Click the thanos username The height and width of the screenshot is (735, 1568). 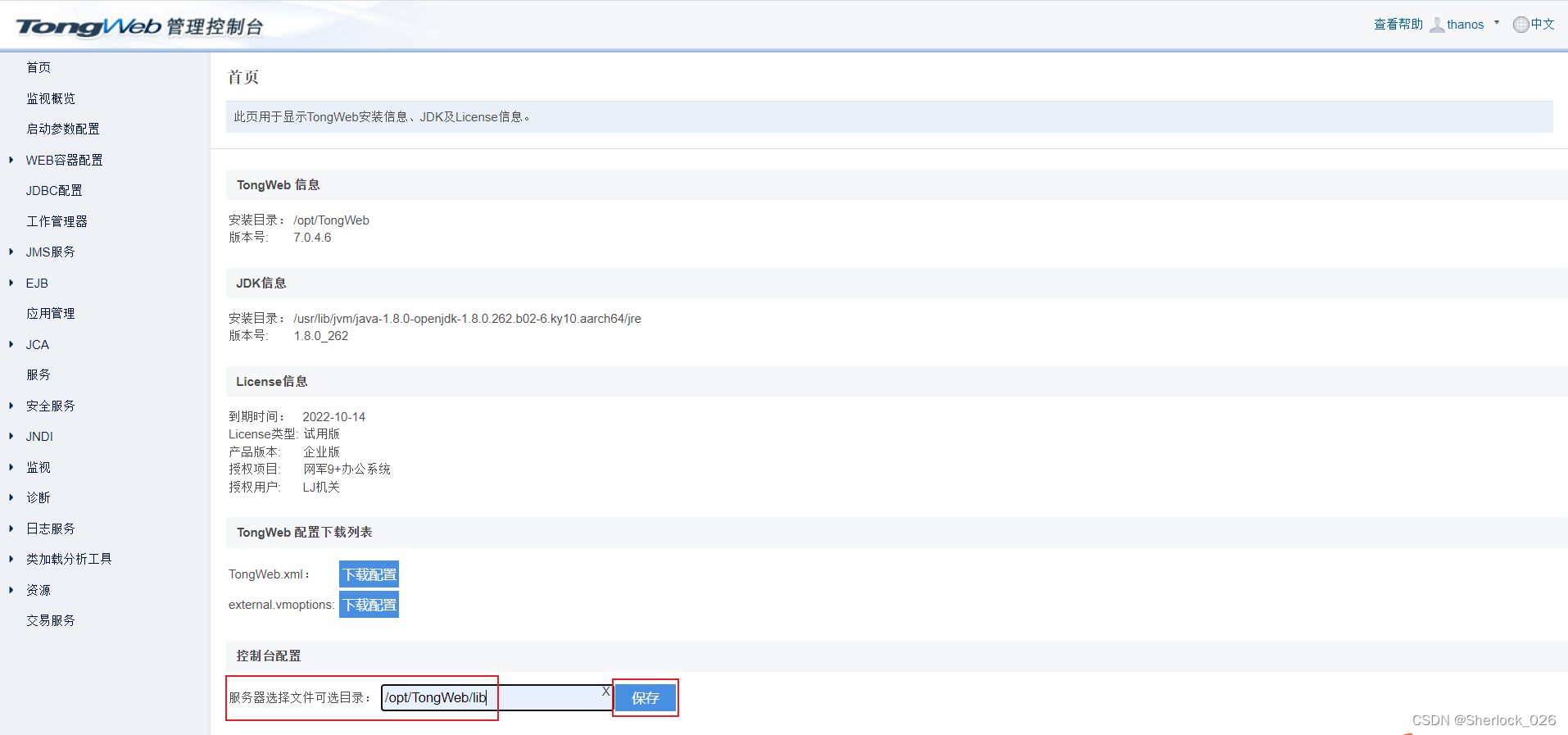[x=1466, y=25]
